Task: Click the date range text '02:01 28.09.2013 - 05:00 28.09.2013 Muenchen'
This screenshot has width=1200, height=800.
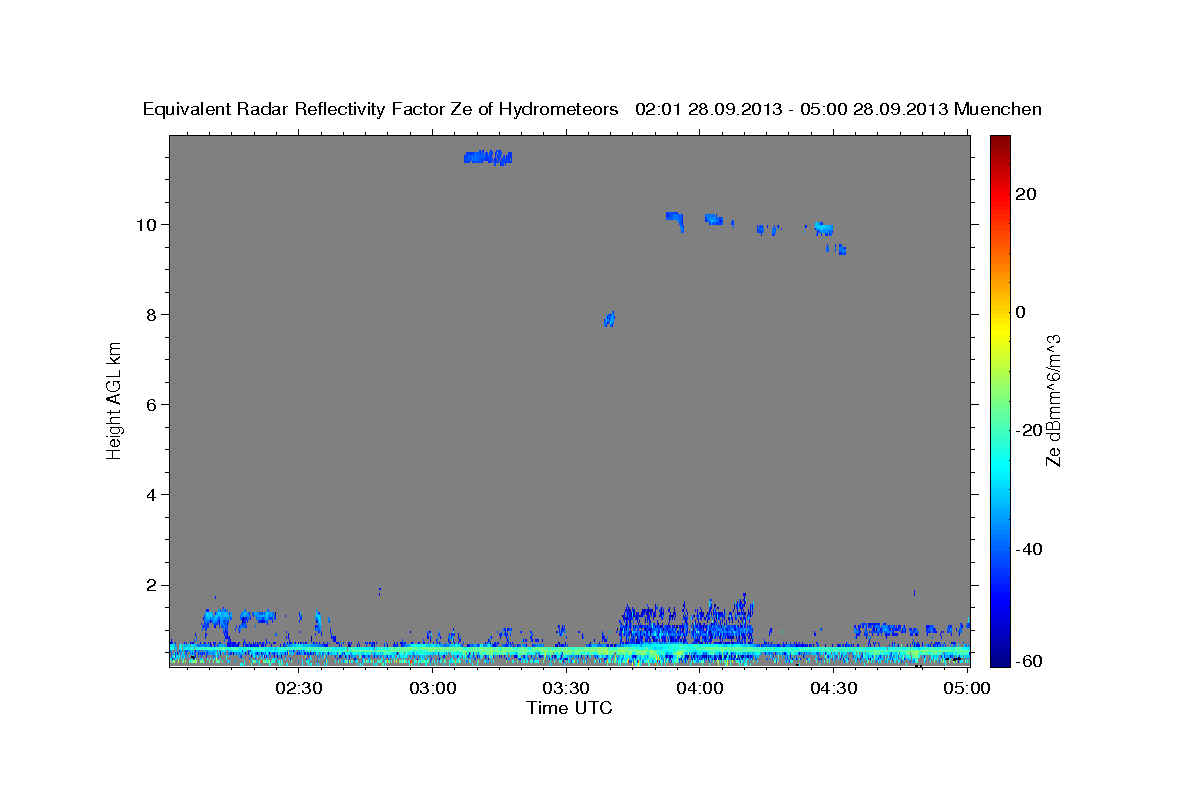Action: pyautogui.click(x=838, y=109)
